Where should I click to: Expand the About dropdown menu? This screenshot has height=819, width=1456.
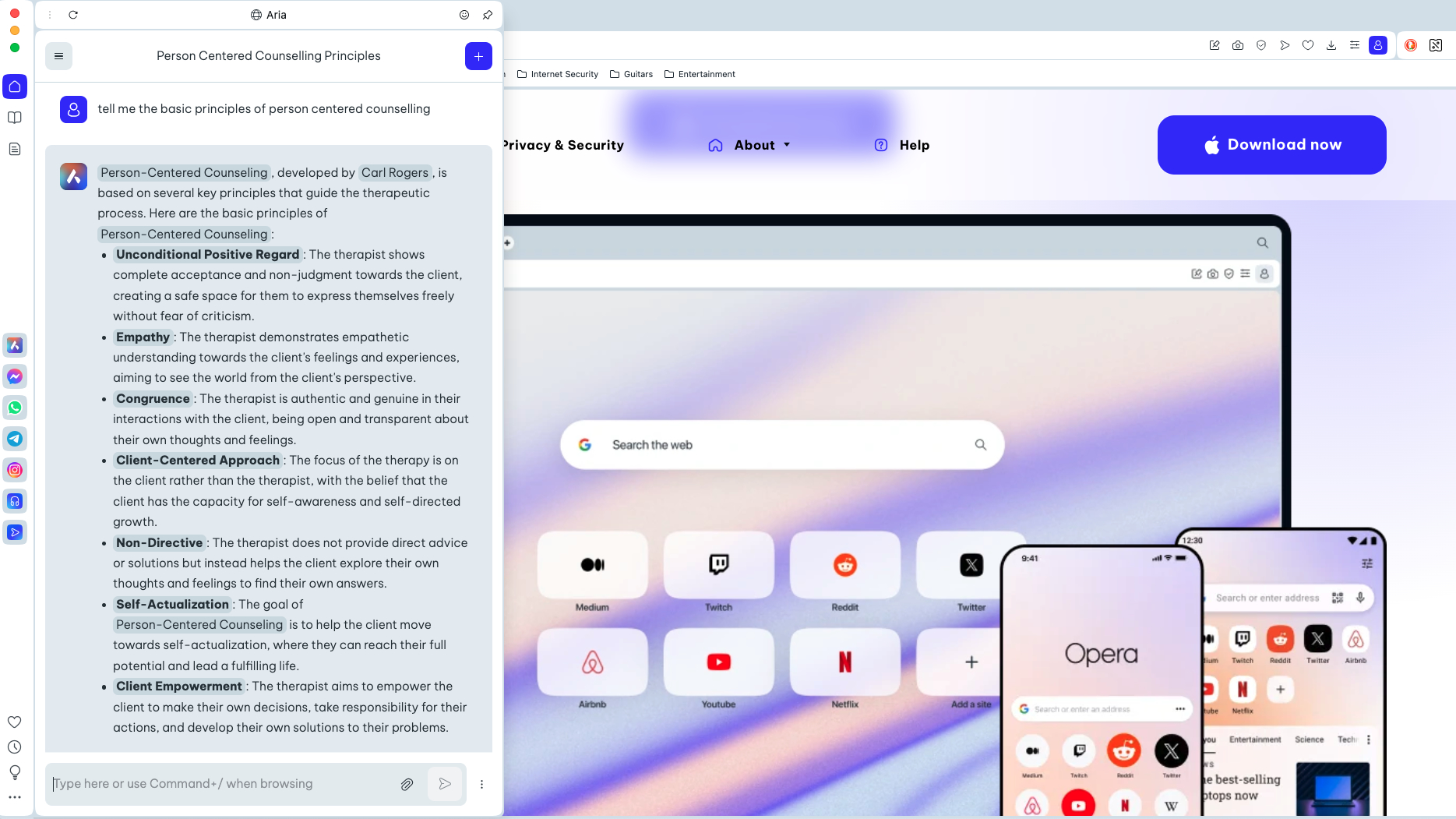coord(749,146)
